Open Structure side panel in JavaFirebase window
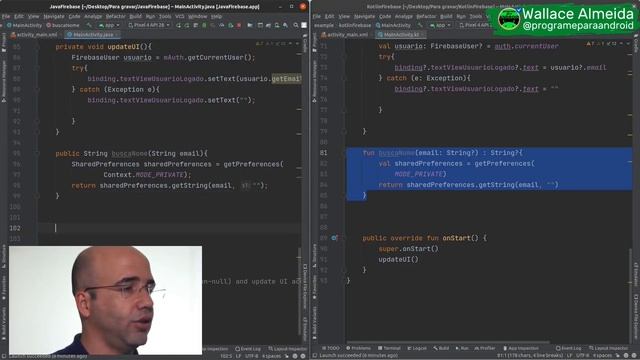Image resolution: width=640 pixels, height=360 pixels. [x=4, y=255]
